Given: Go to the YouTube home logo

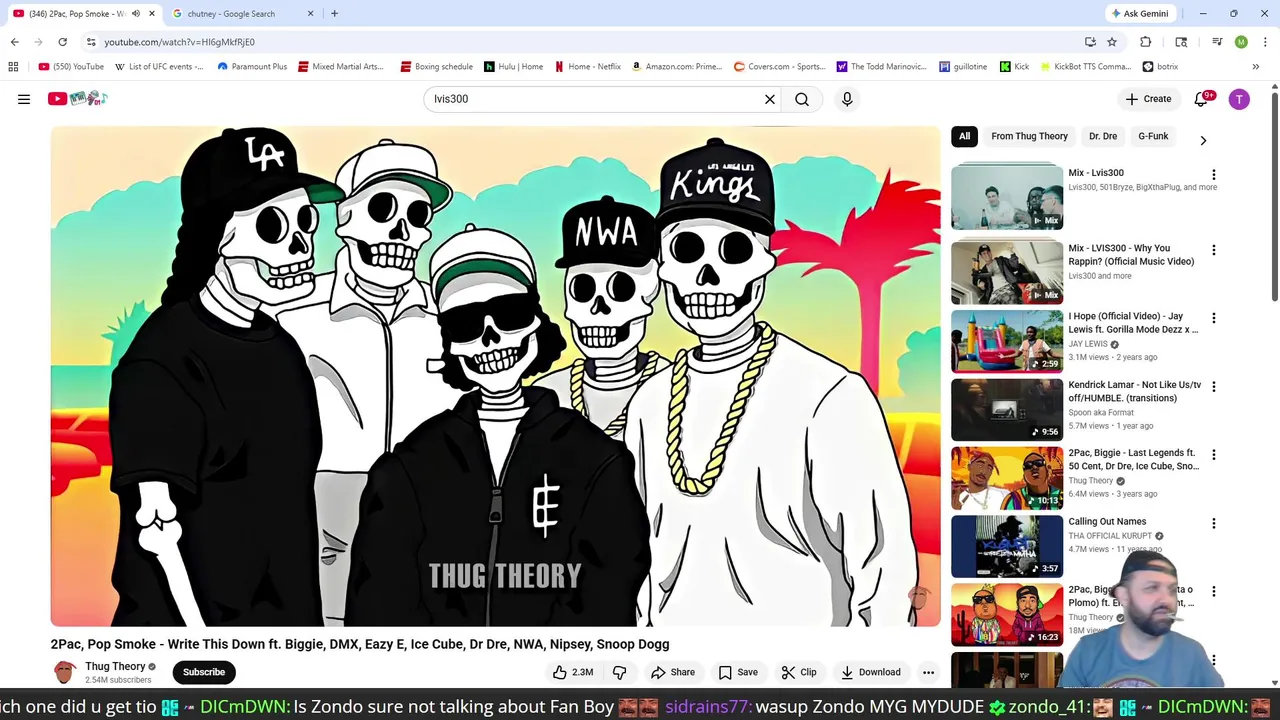Looking at the screenshot, I should pos(77,98).
